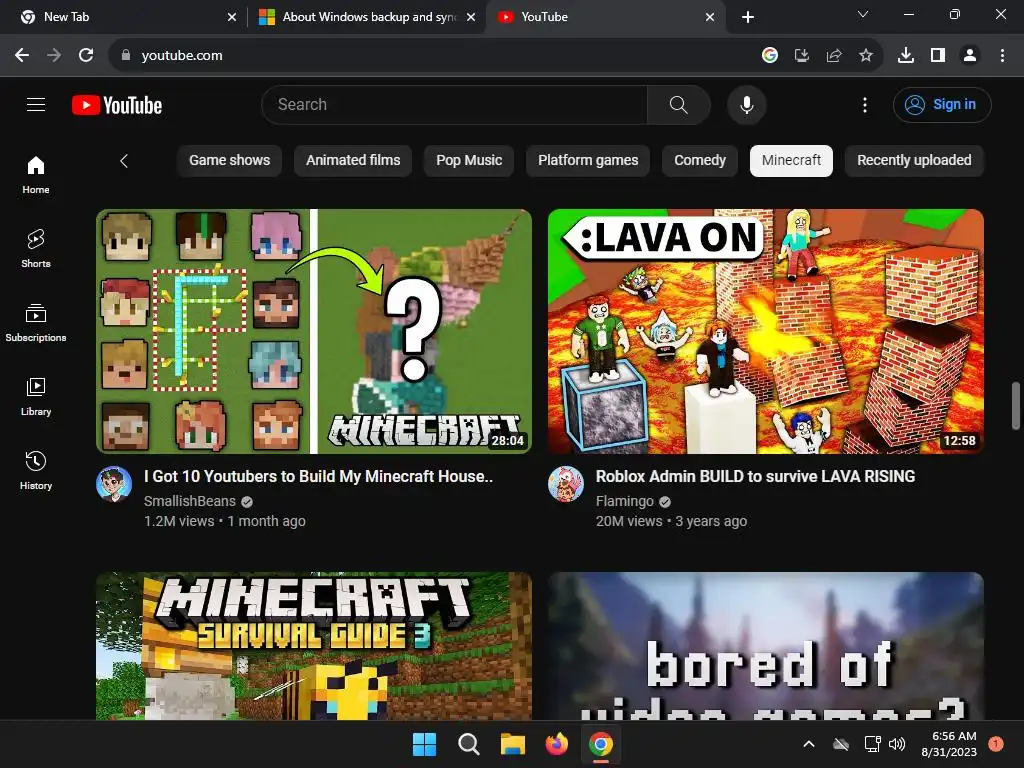The image size is (1024, 768).
Task: Open the network display icon in system tray
Action: (x=872, y=744)
